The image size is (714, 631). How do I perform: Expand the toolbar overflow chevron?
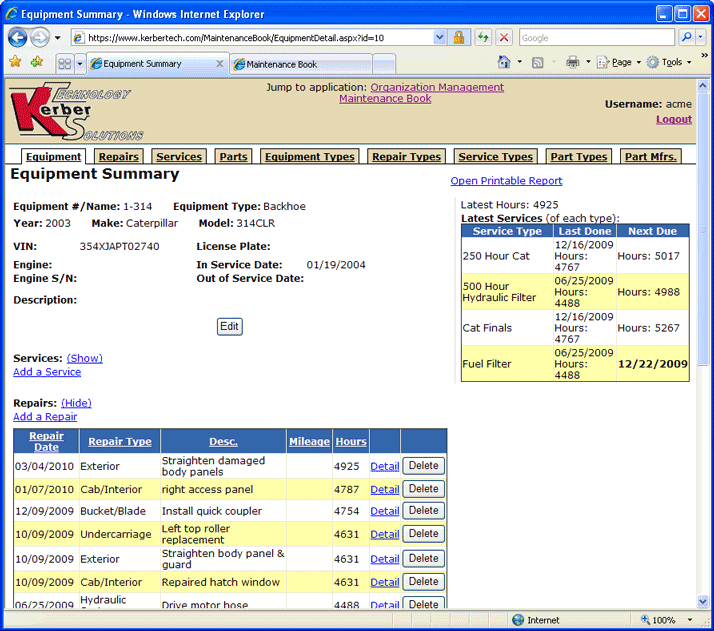[704, 56]
